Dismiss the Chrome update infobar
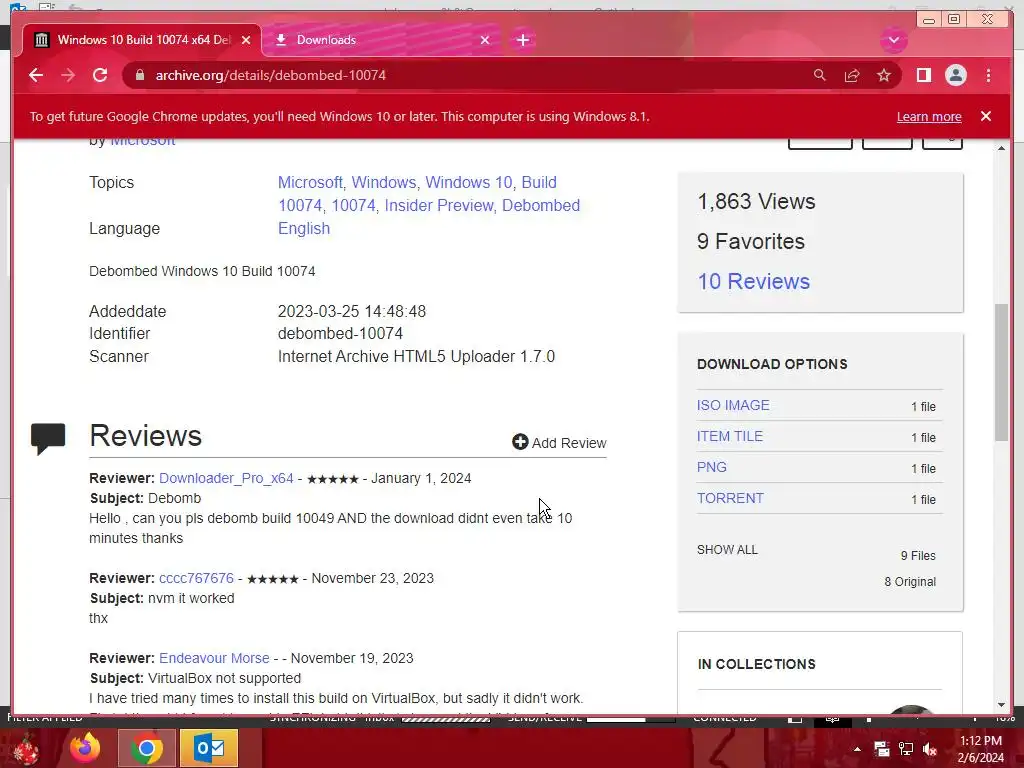 (x=985, y=116)
